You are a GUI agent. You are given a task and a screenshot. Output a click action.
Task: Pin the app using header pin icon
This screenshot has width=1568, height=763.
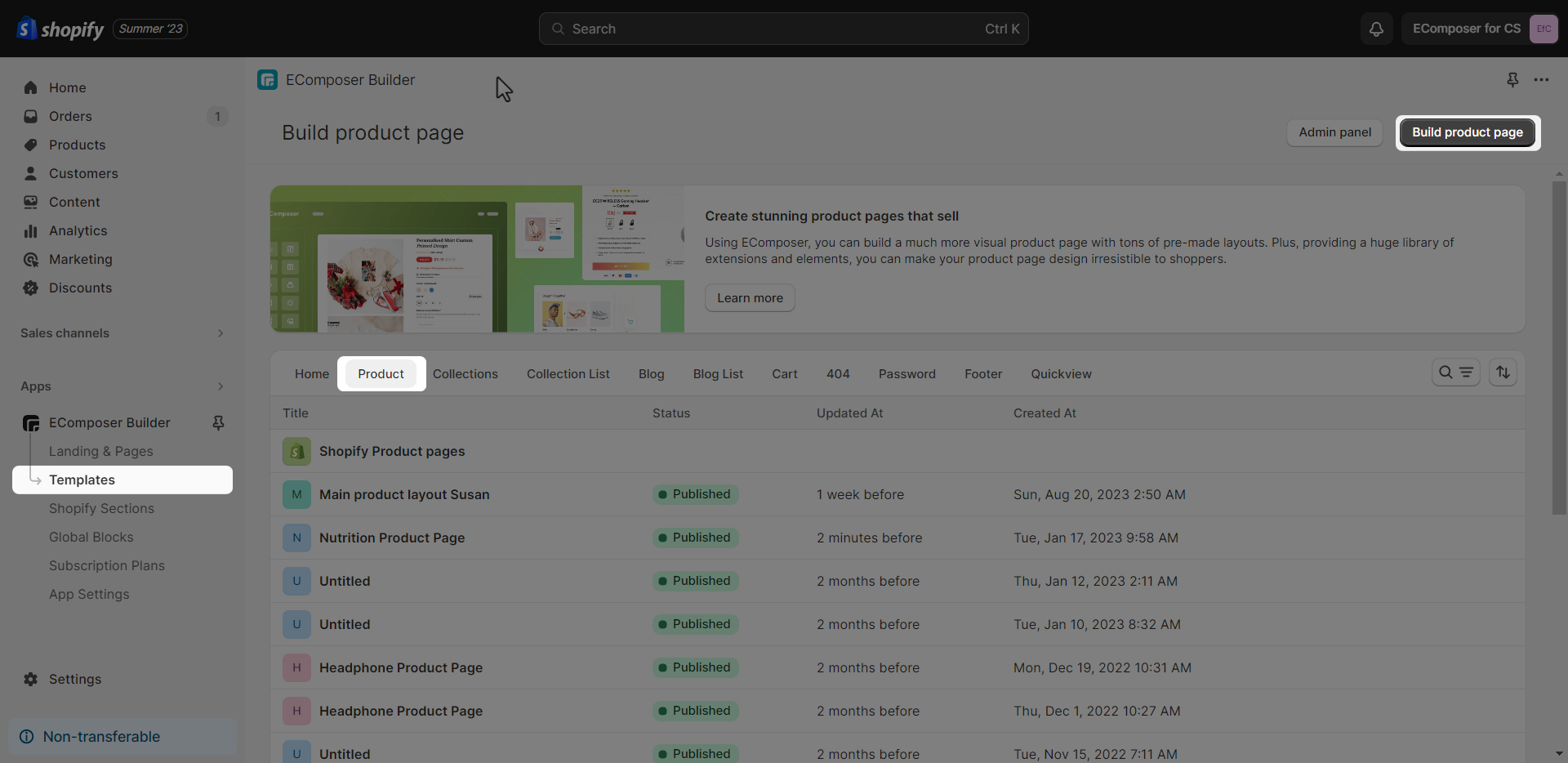click(1512, 79)
